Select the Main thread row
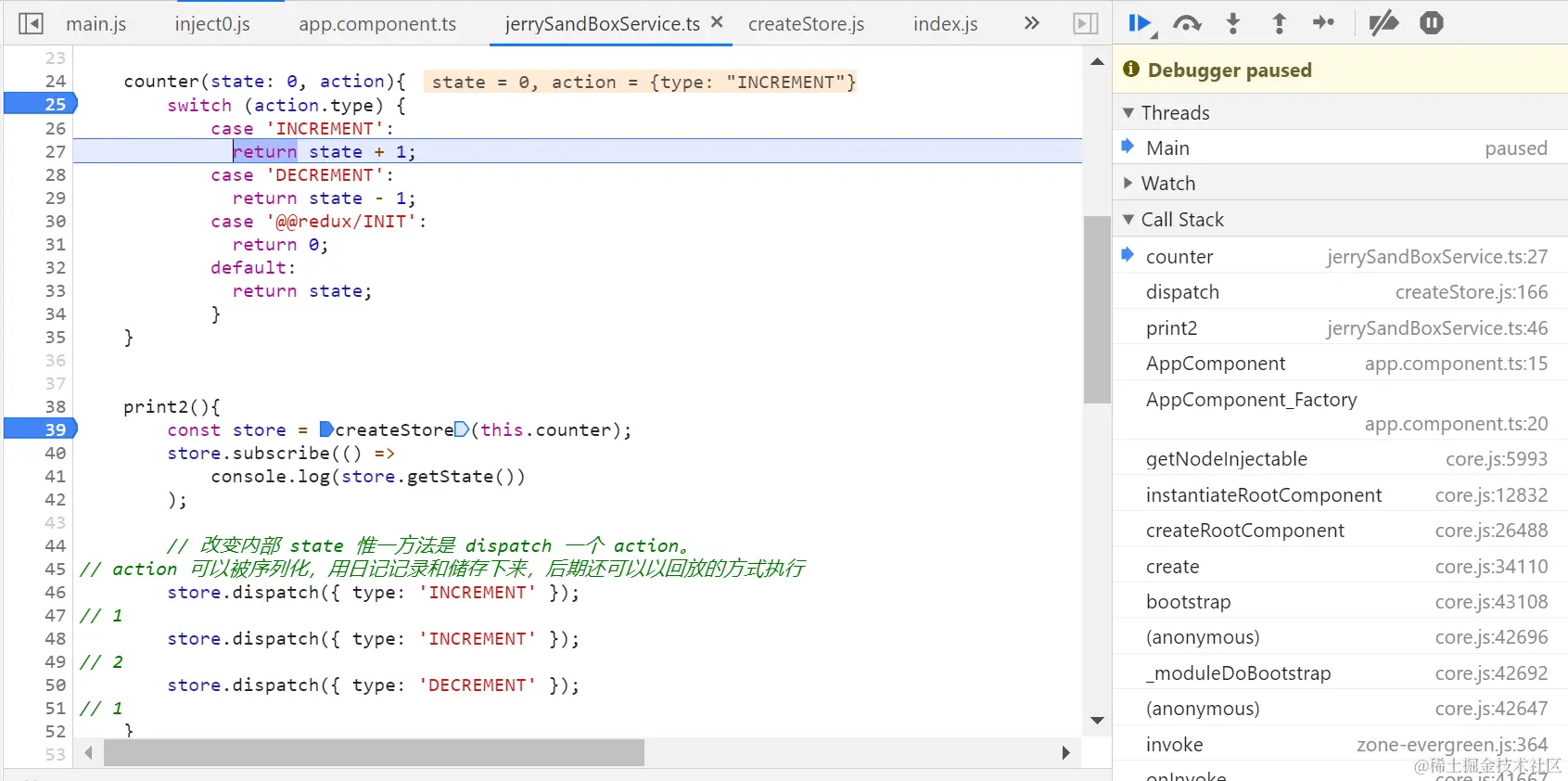 [1340, 148]
